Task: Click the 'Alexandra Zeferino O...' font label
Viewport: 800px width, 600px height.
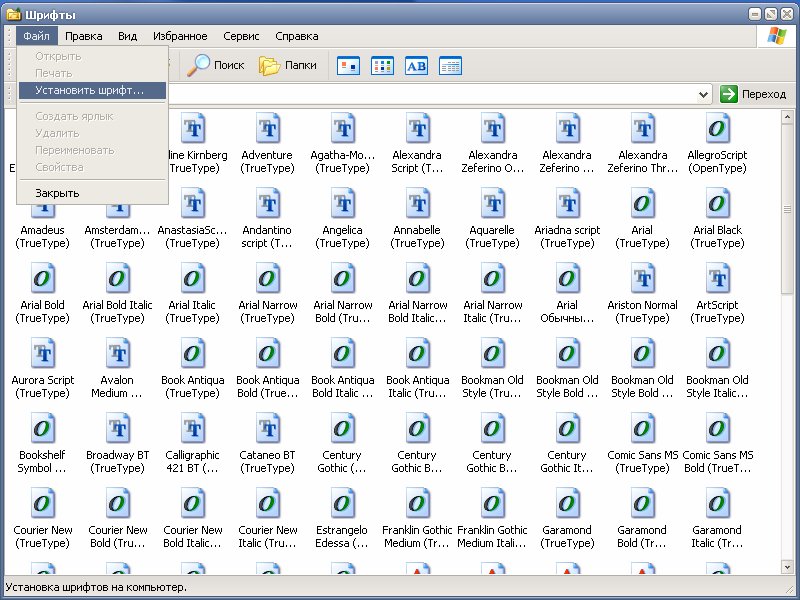Action: 492,162
